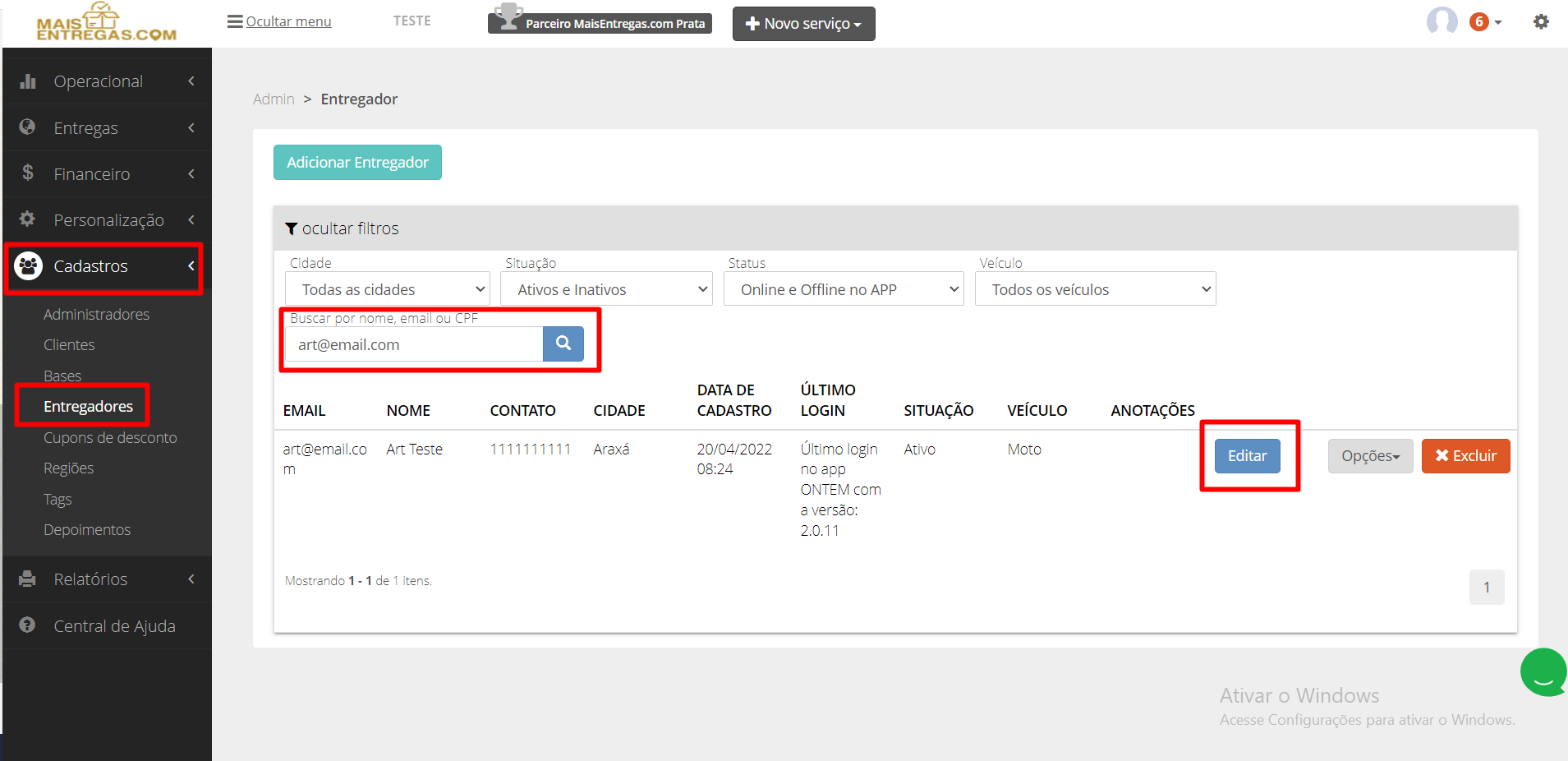Click the Central de Ajuda question icon
This screenshot has height=761, width=1568.
tap(27, 625)
